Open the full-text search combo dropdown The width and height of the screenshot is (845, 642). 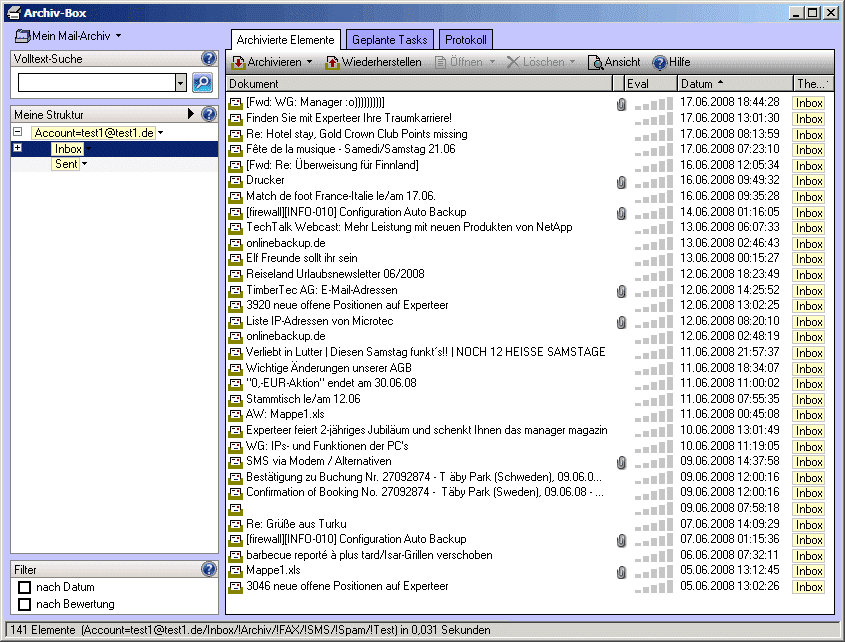[x=180, y=83]
